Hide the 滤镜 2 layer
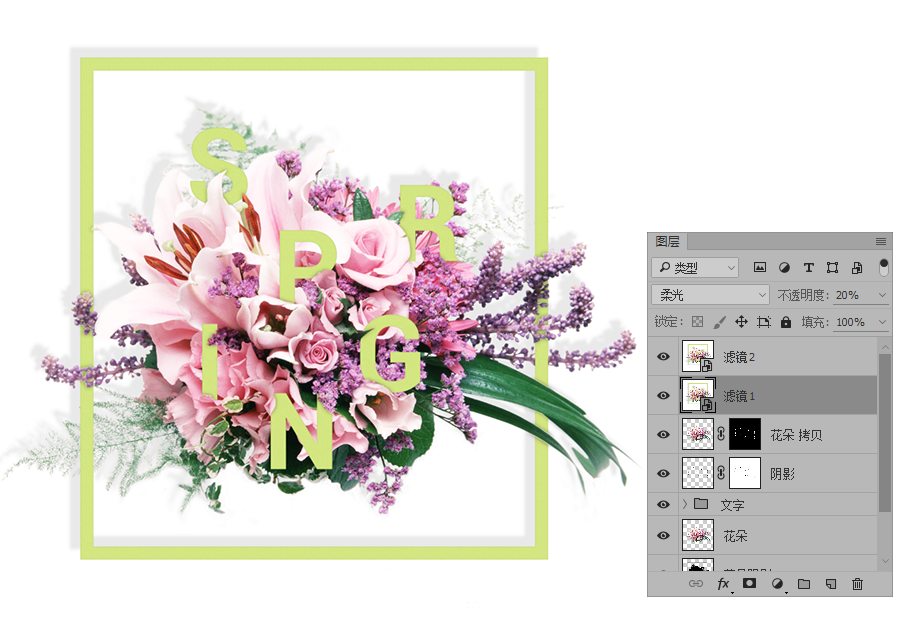Viewport: 920px width, 620px height. (x=663, y=356)
